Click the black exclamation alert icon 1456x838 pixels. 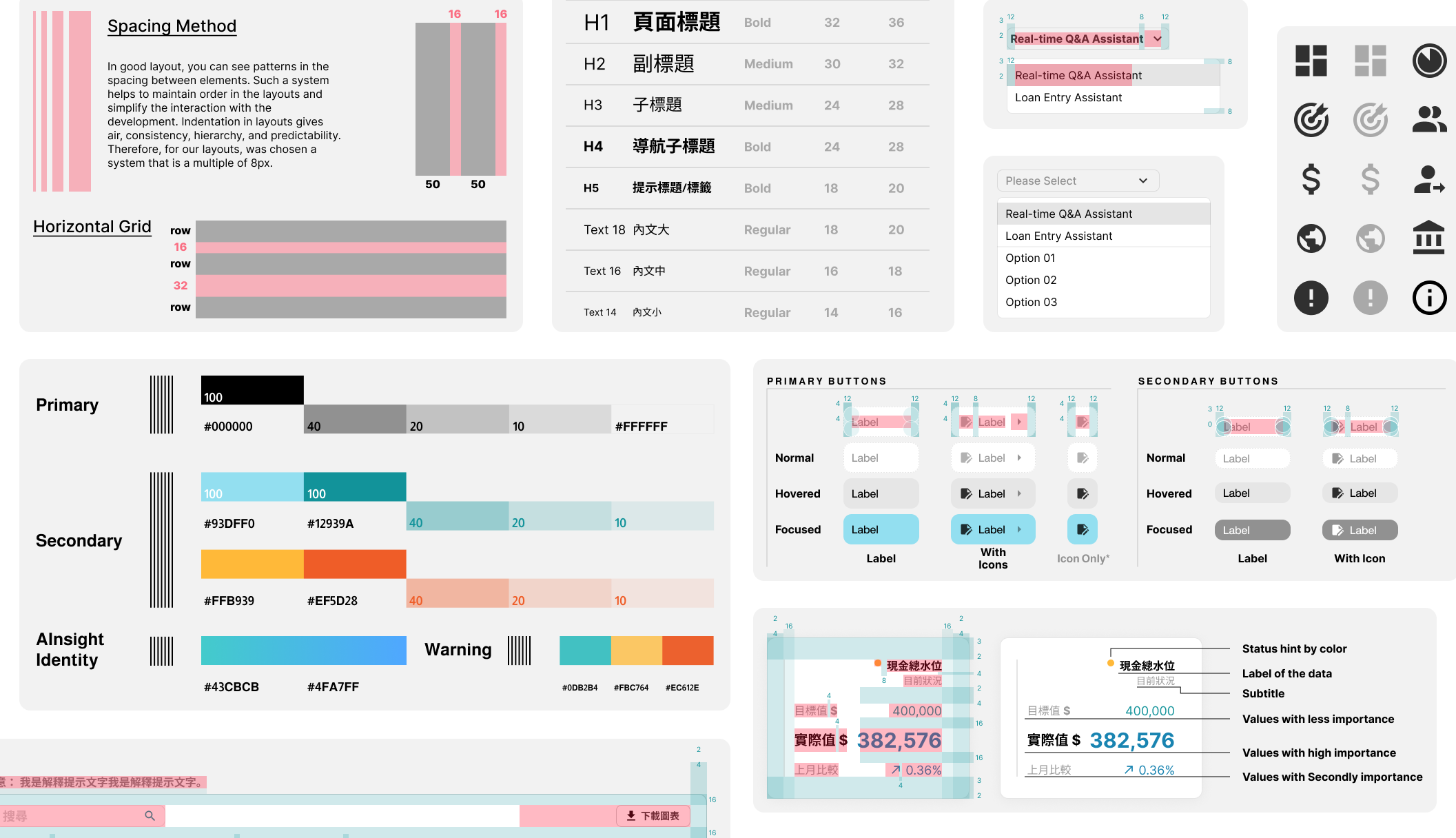(x=1311, y=298)
